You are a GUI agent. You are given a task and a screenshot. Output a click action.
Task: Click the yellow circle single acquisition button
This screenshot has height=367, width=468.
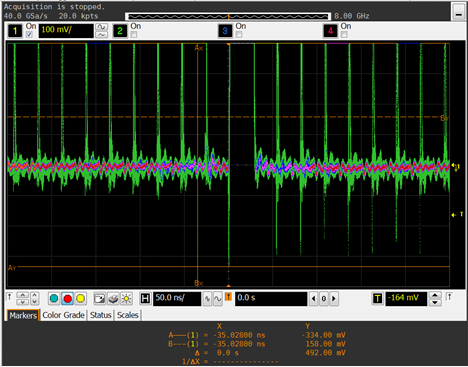(80, 298)
